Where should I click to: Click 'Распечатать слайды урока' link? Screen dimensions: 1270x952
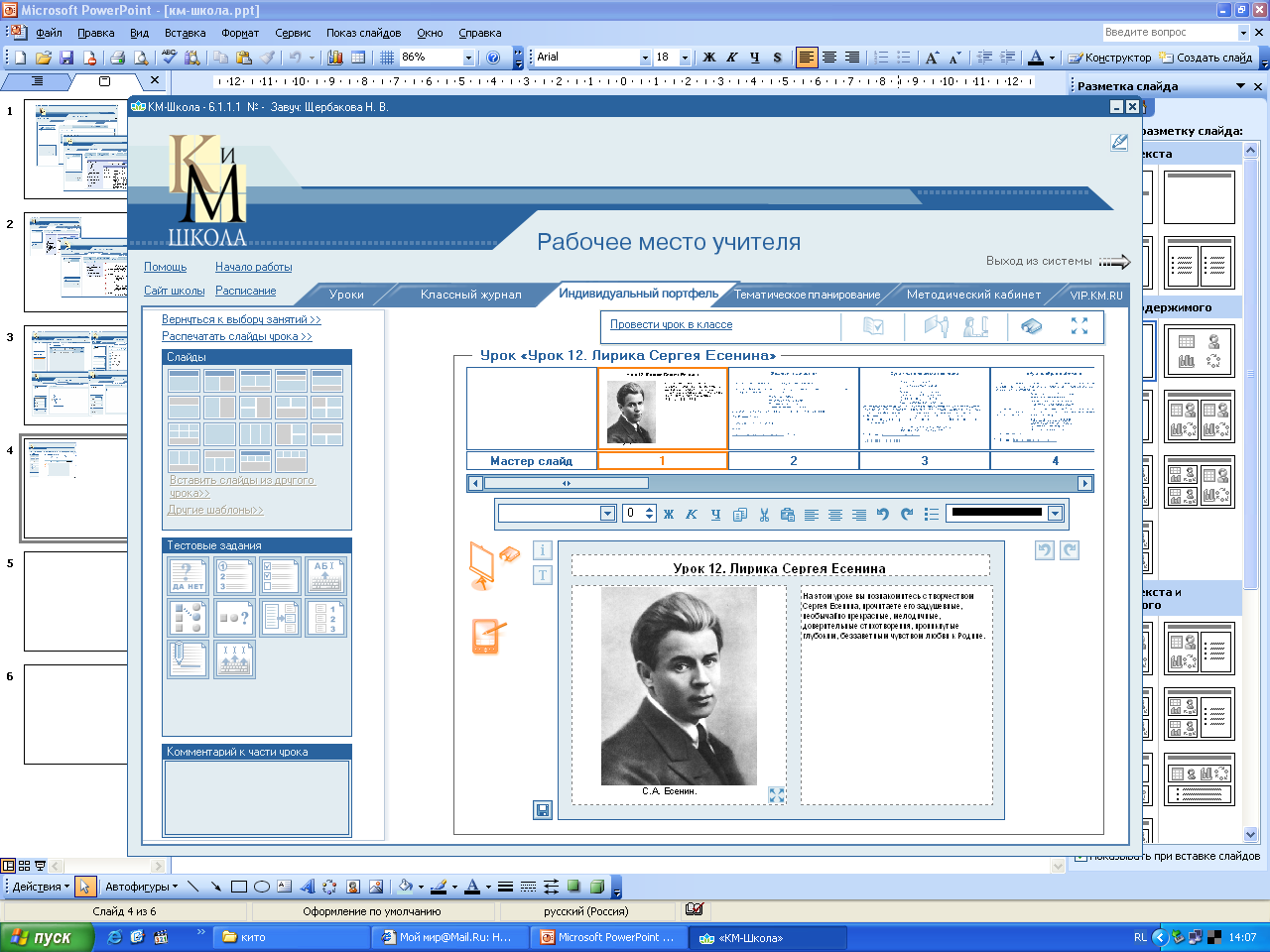236,336
